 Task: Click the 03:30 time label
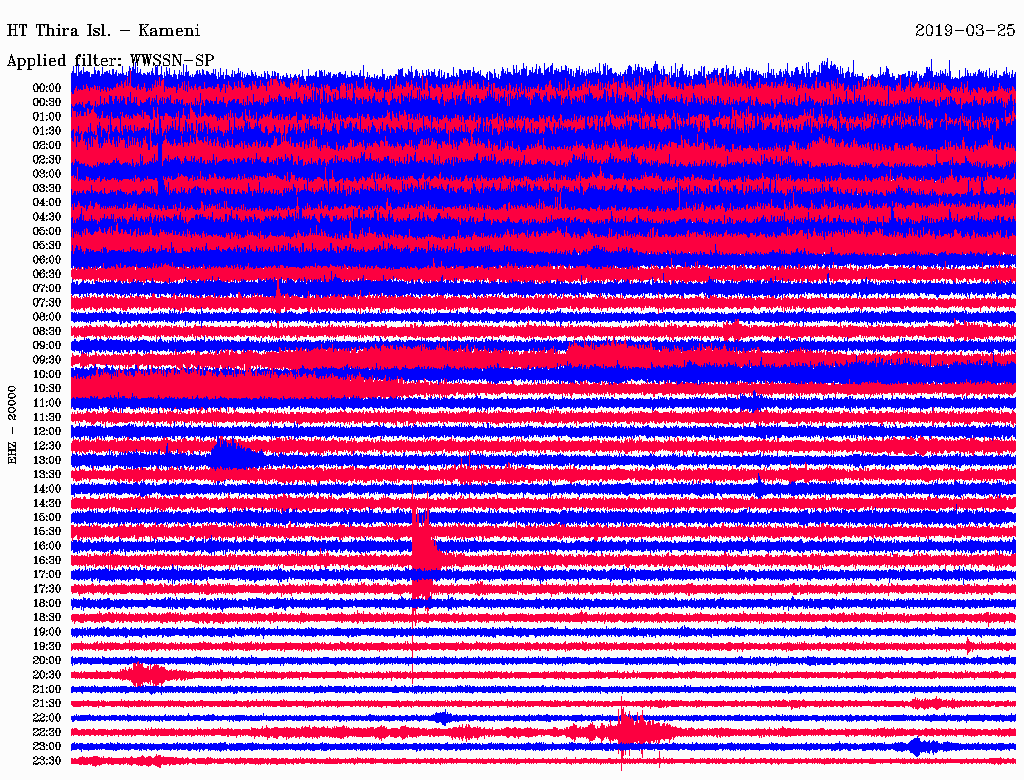[x=47, y=188]
